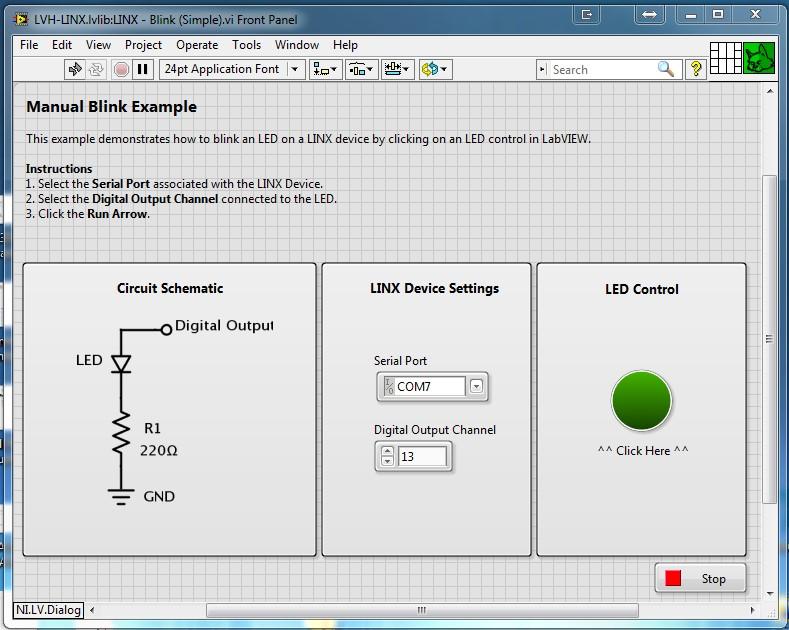Open the Window menu
The image size is (789, 630).
coord(297,45)
